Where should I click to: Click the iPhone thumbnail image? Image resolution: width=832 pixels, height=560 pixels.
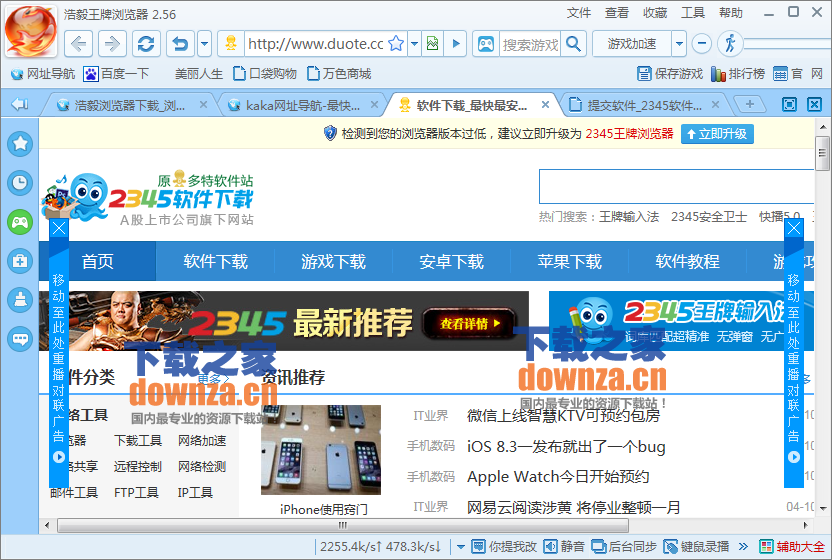click(321, 450)
